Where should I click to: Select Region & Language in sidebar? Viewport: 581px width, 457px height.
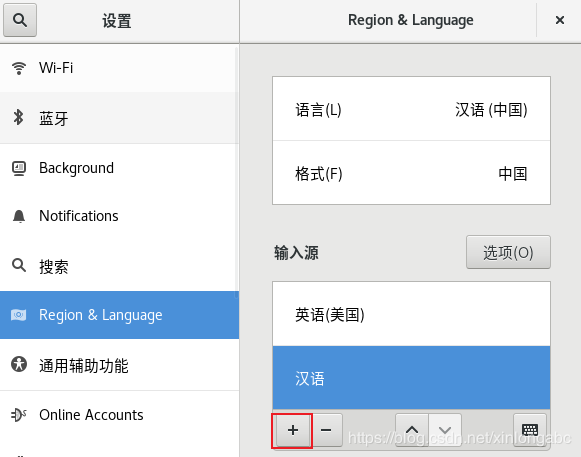(x=119, y=315)
